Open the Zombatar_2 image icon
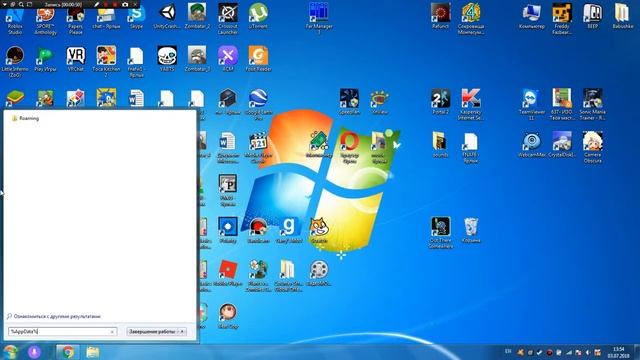This screenshot has height=360, width=640. pos(197,16)
